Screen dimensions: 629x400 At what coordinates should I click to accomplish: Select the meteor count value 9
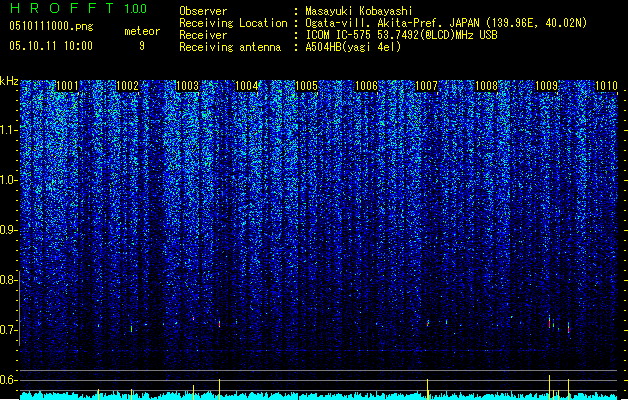pyautogui.click(x=142, y=46)
